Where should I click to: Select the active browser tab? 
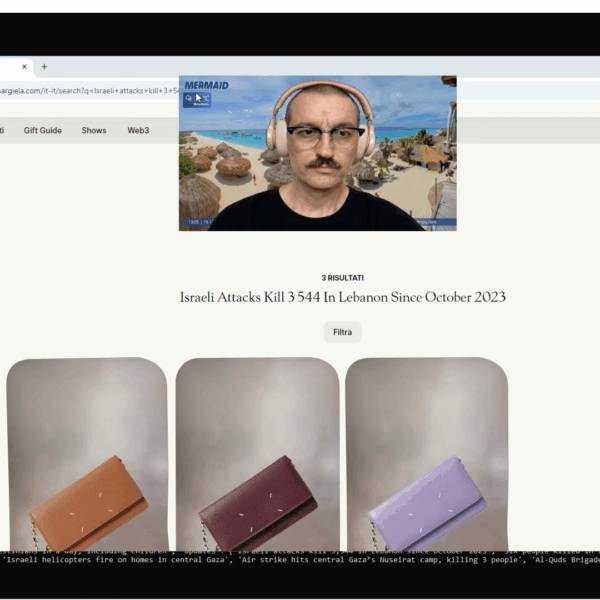[10, 67]
